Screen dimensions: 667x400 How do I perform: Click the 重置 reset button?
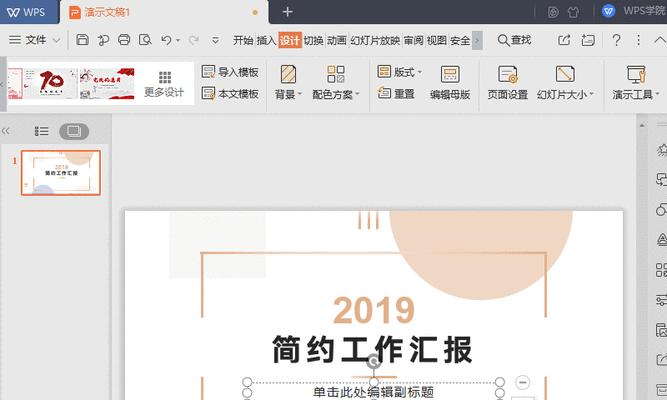(x=396, y=93)
